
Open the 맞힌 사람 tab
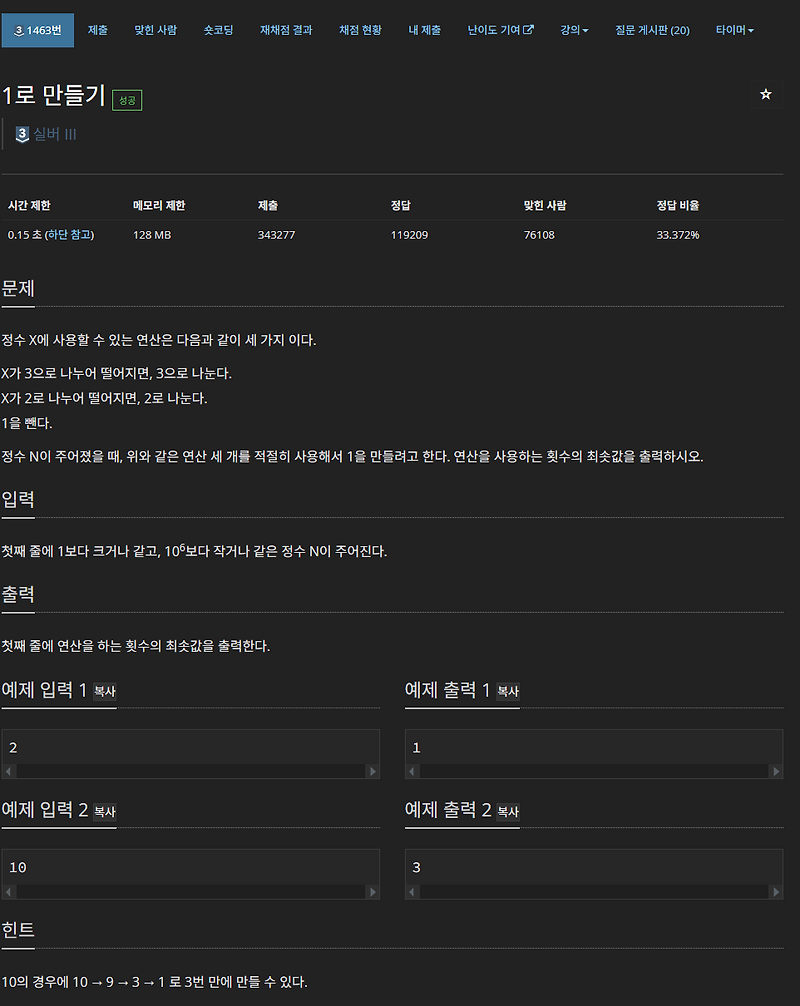(155, 30)
